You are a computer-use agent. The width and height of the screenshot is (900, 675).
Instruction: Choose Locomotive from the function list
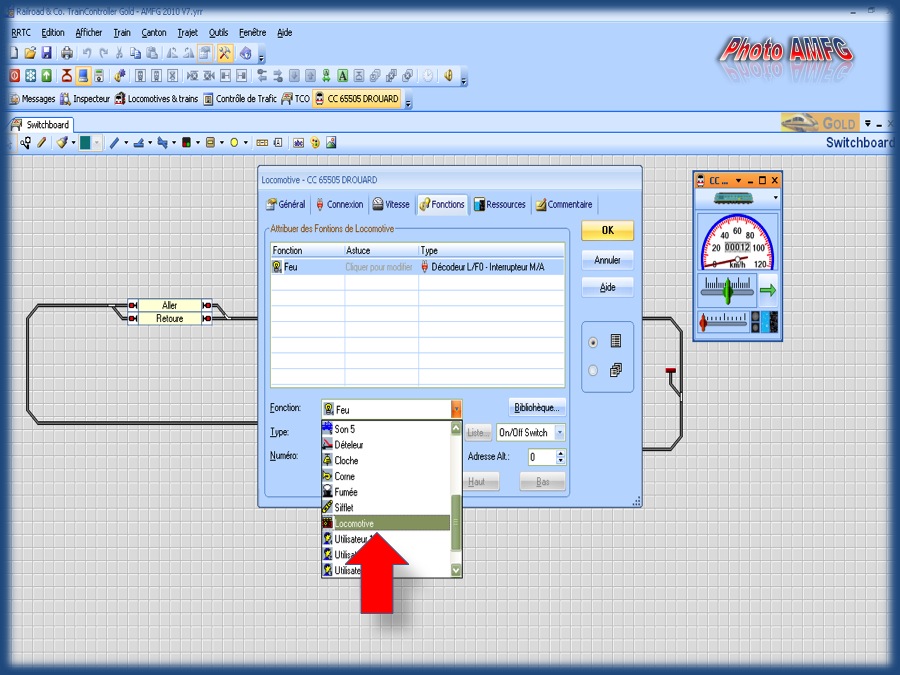click(x=386, y=523)
